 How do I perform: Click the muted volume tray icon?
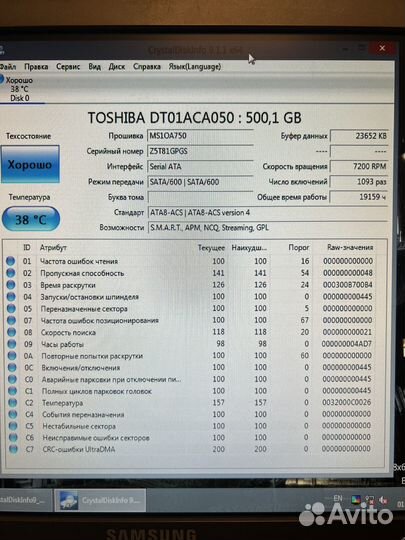[383, 500]
